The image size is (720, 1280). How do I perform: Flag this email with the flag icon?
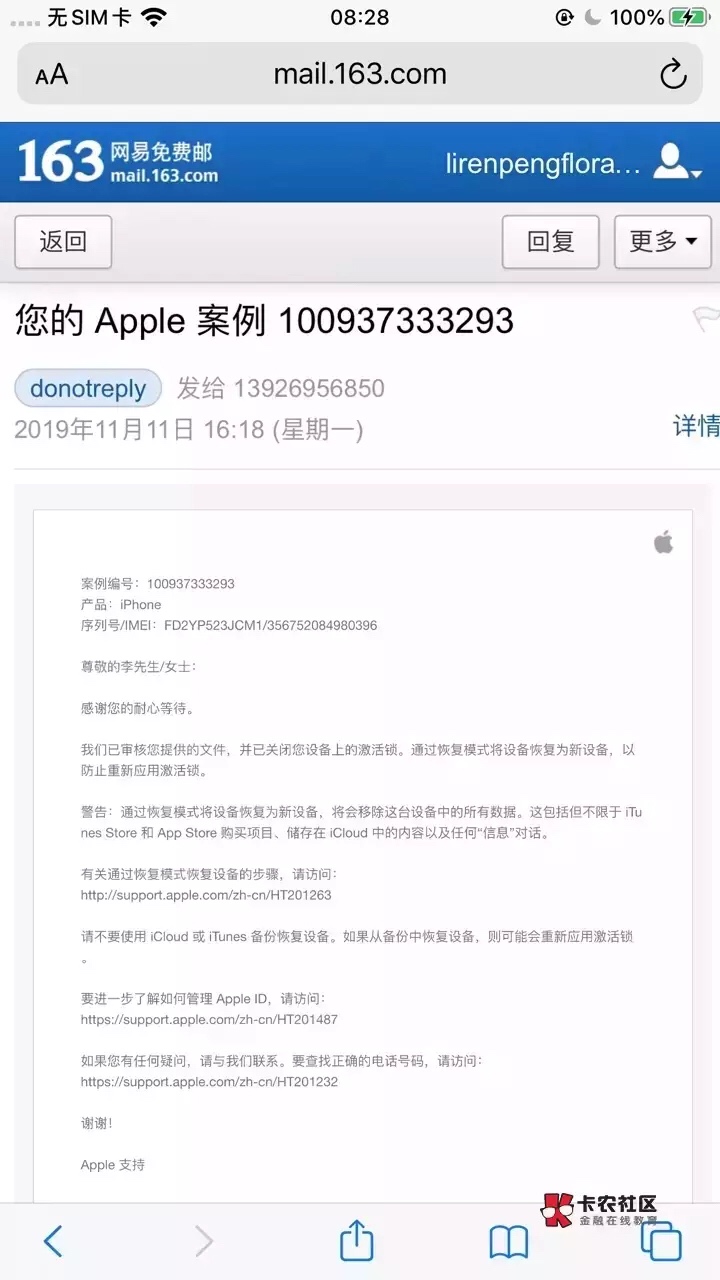(706, 319)
